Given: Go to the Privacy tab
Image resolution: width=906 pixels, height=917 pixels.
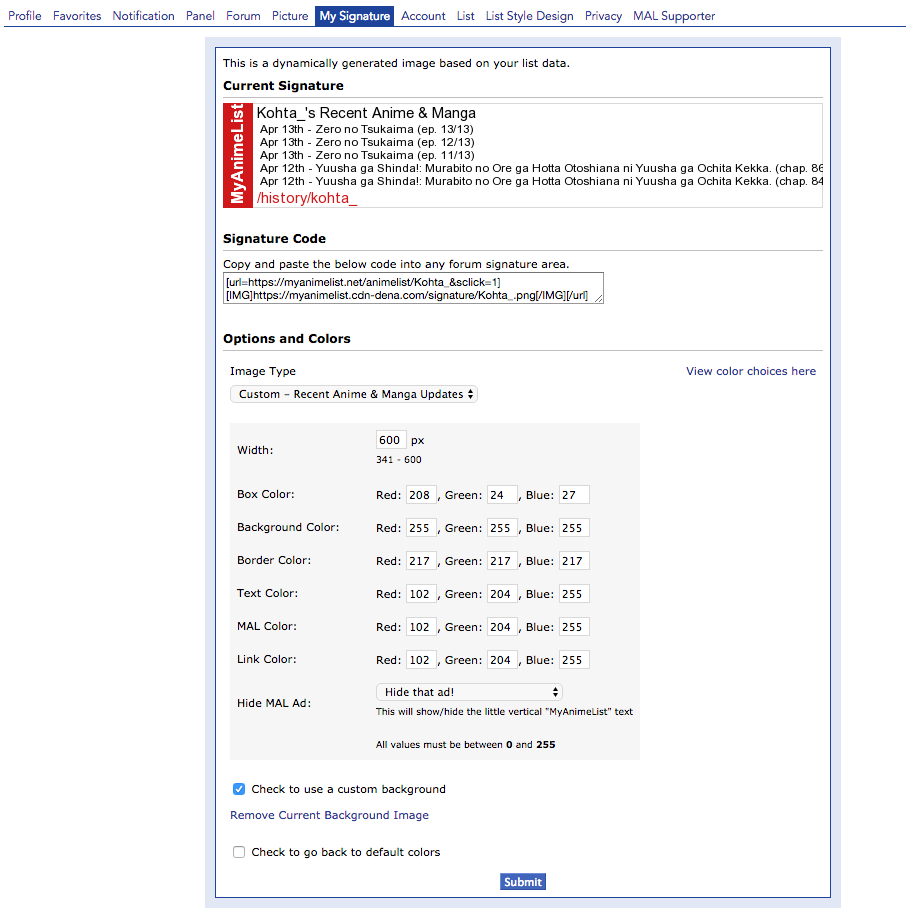Looking at the screenshot, I should [x=603, y=16].
